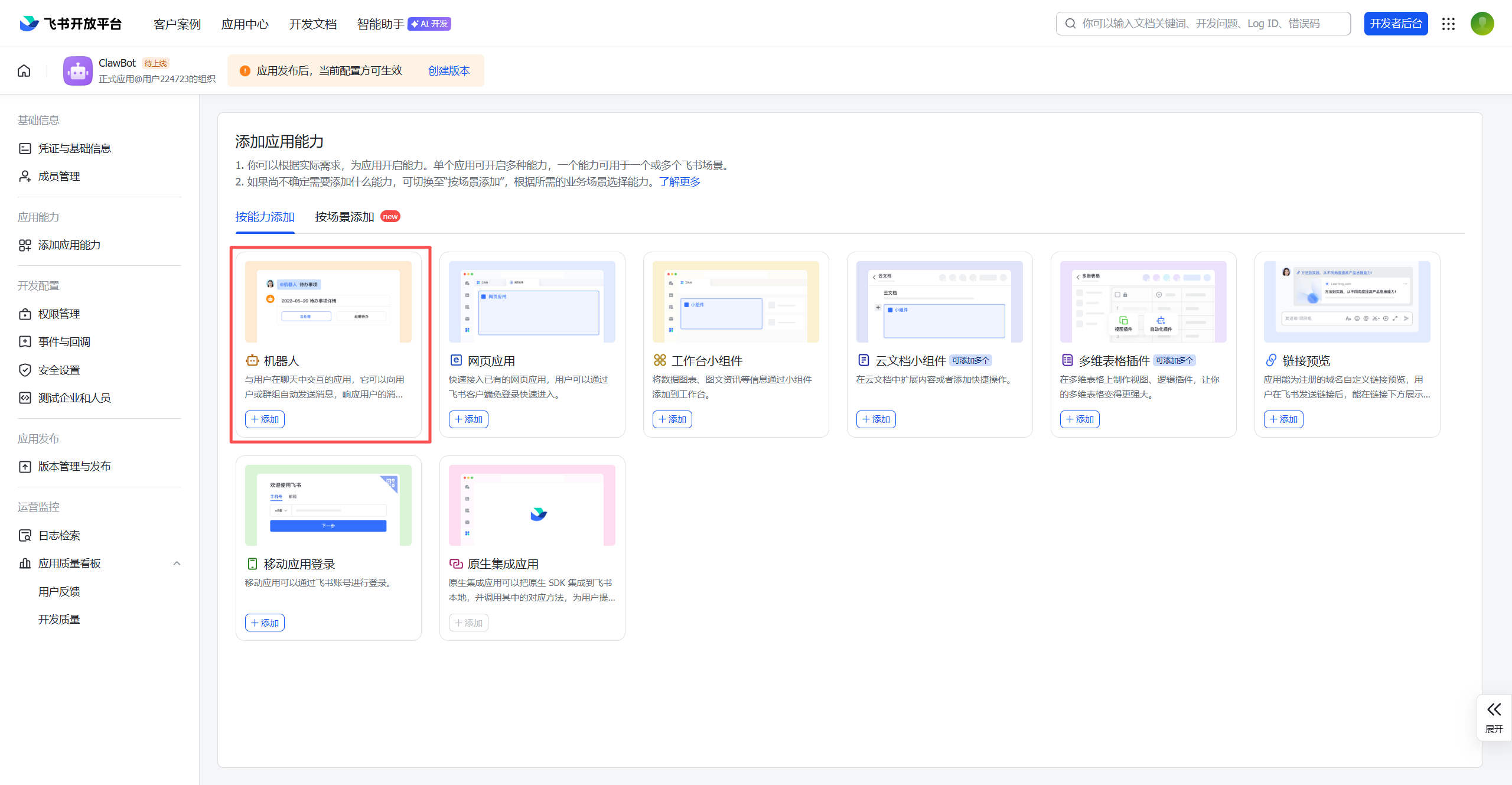The width and height of the screenshot is (1512, 785).
Task: Open 版本管理与发布 in the sidebar
Action: pos(74,466)
